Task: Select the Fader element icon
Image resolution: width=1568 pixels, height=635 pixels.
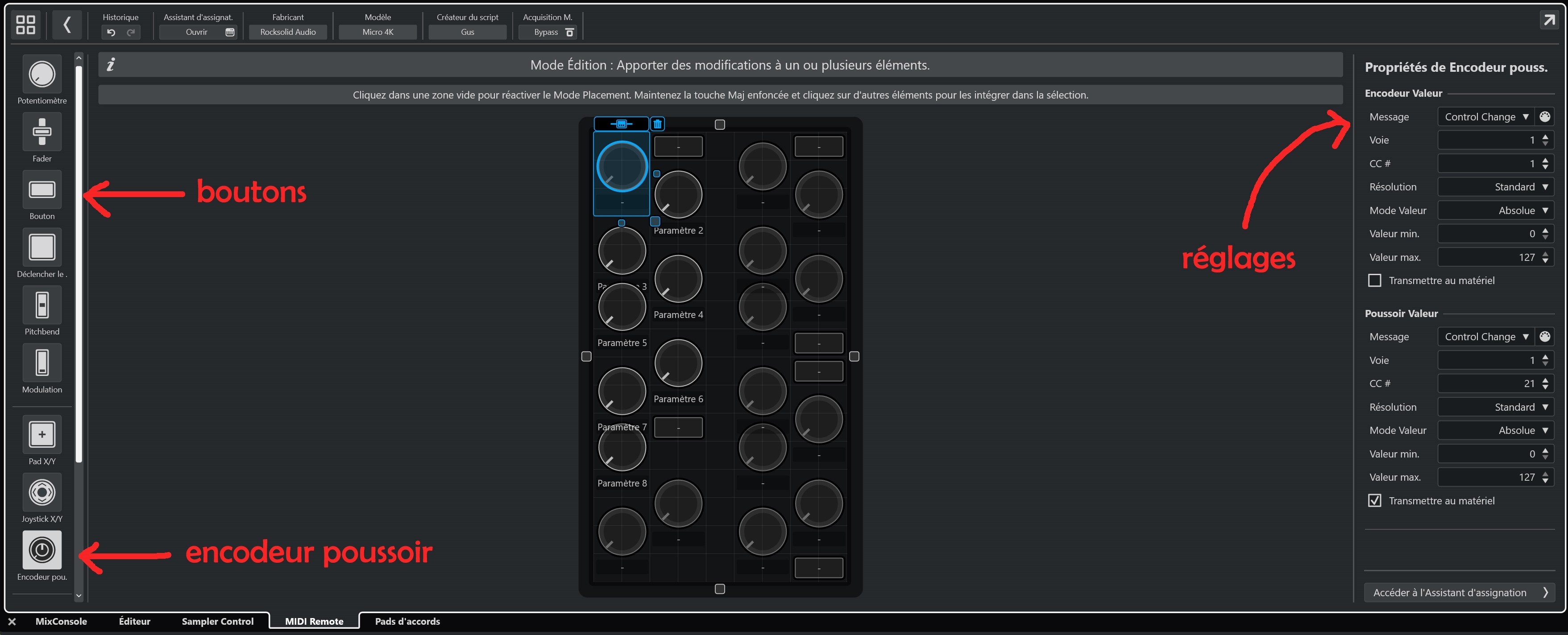Action: [x=42, y=132]
